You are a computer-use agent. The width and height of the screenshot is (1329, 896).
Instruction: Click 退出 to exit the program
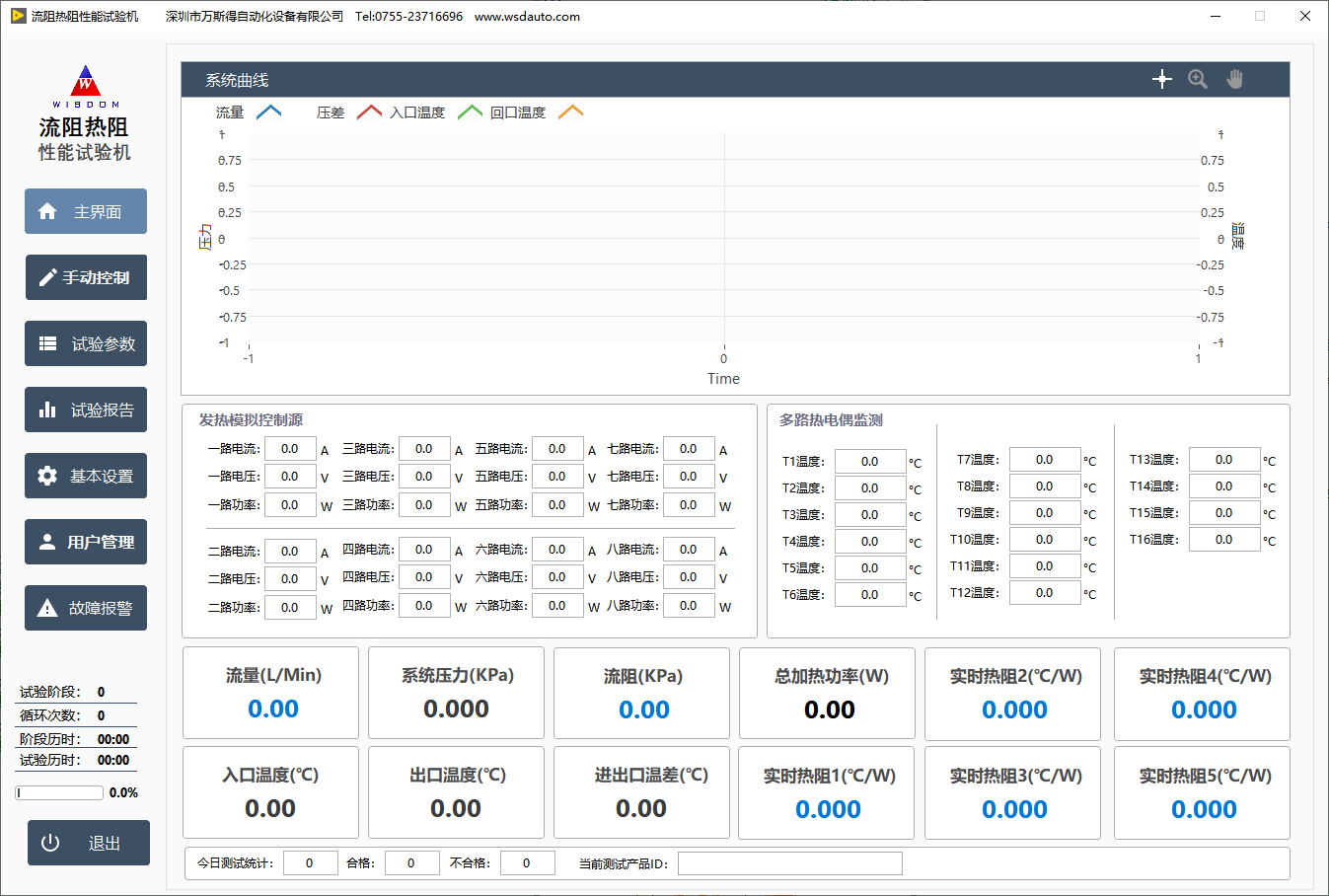click(x=89, y=843)
